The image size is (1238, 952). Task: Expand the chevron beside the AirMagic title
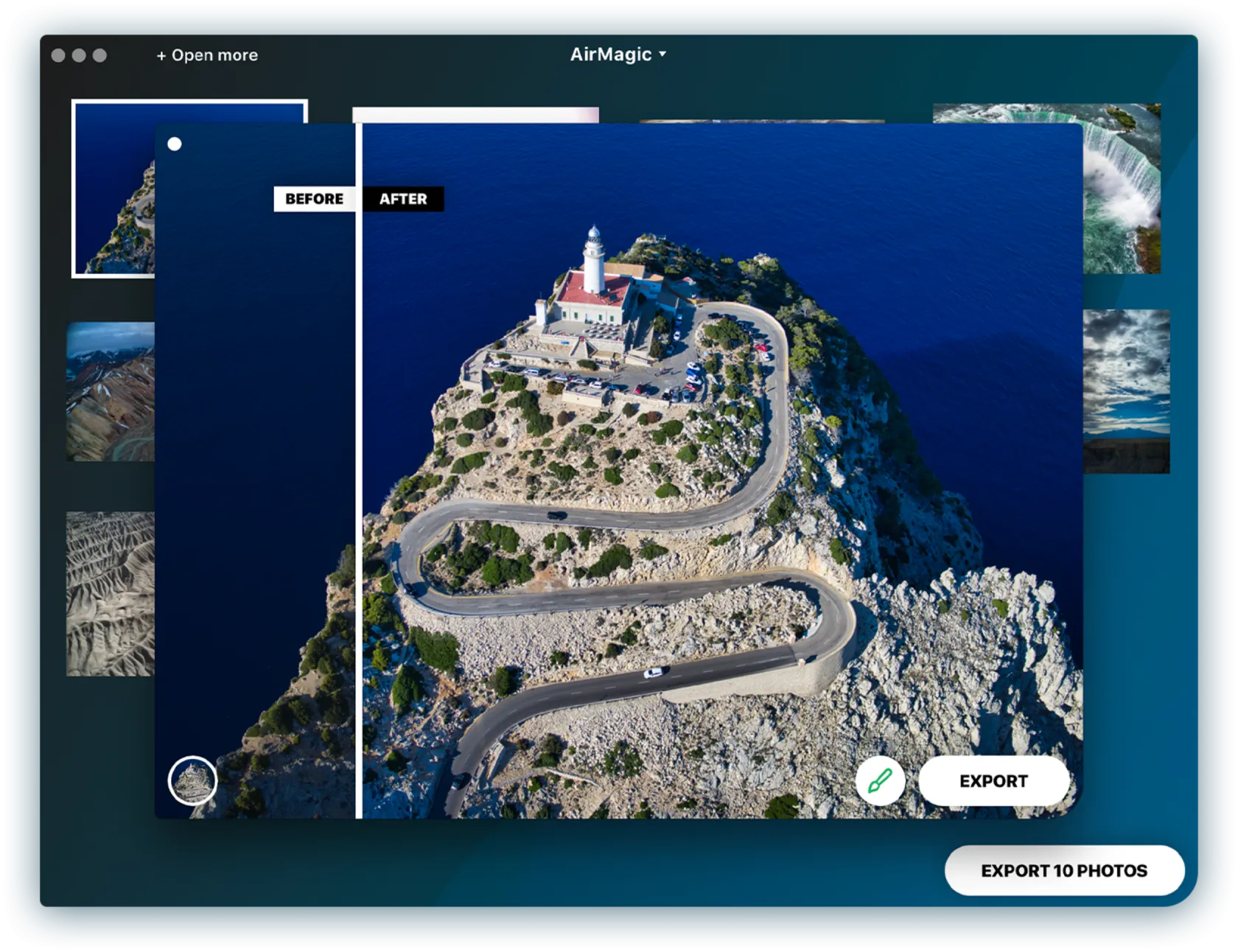point(662,55)
